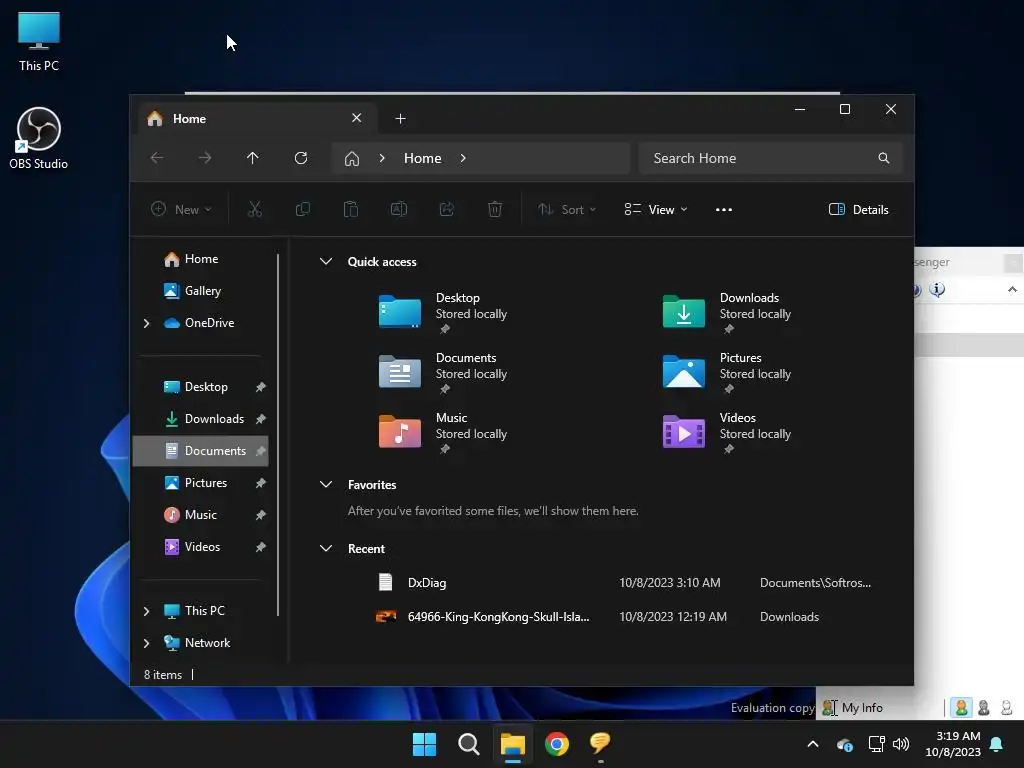This screenshot has height=768, width=1024.
Task: Open the See more ellipsis menu
Action: [x=724, y=210]
